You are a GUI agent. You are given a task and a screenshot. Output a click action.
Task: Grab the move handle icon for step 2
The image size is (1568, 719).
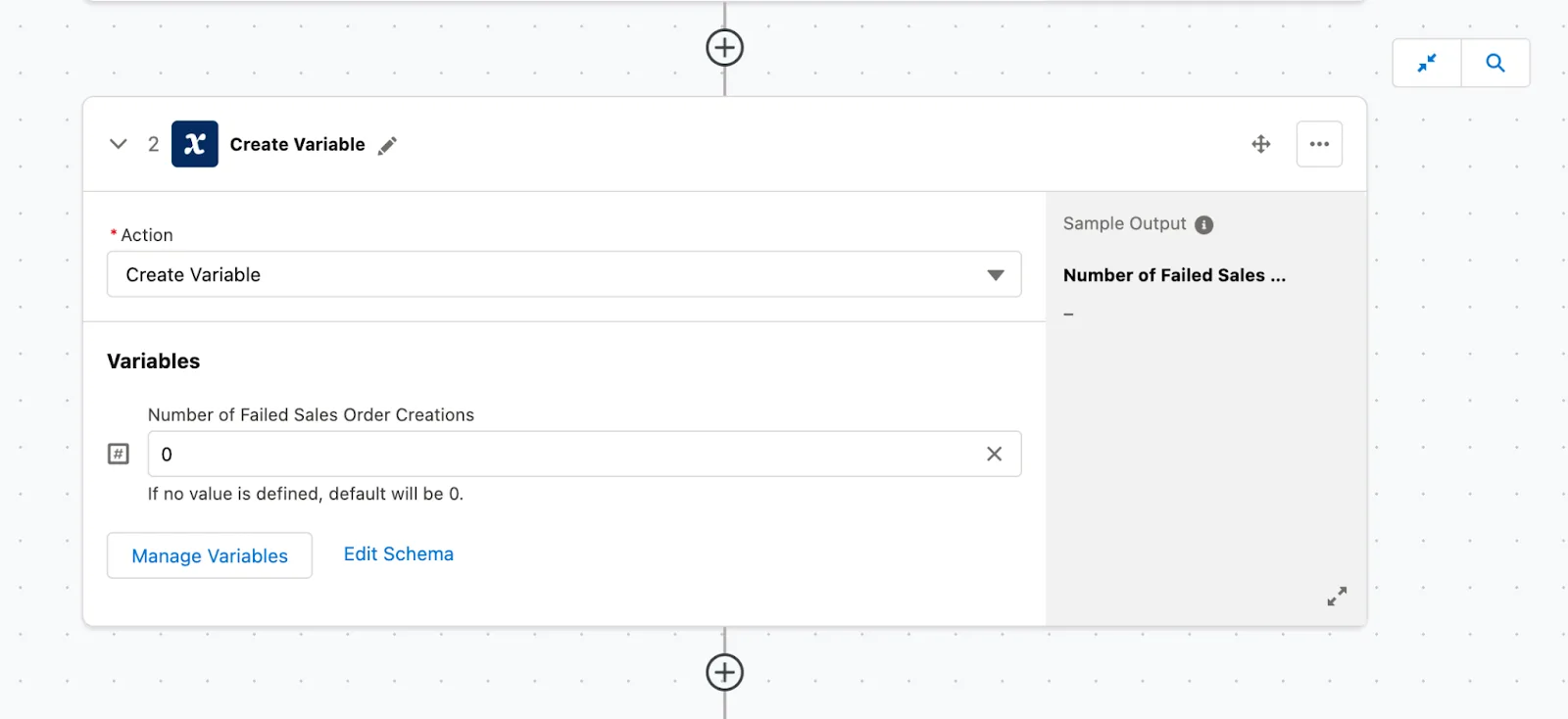[x=1261, y=144]
